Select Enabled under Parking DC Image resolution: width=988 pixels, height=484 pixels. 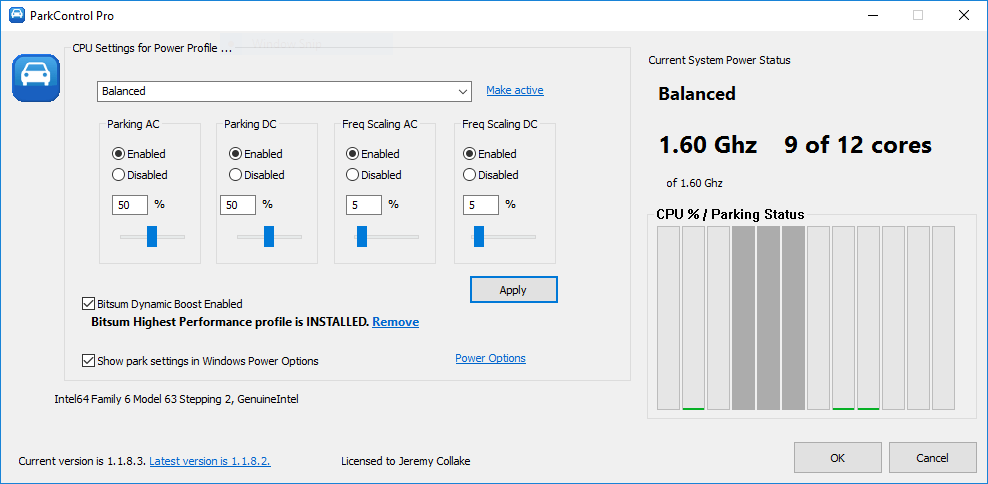click(256, 154)
